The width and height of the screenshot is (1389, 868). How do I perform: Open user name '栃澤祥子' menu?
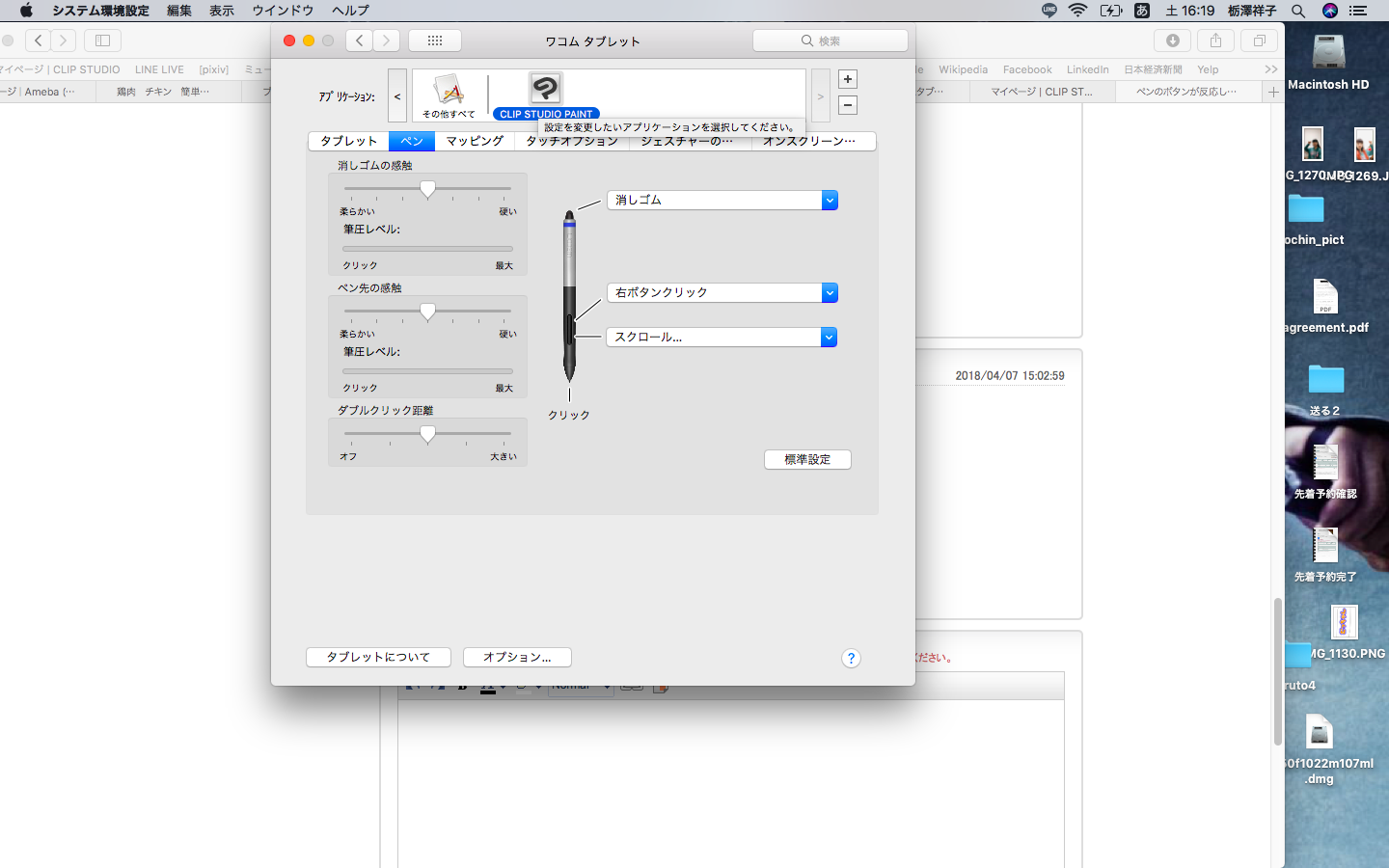[x=1252, y=11]
